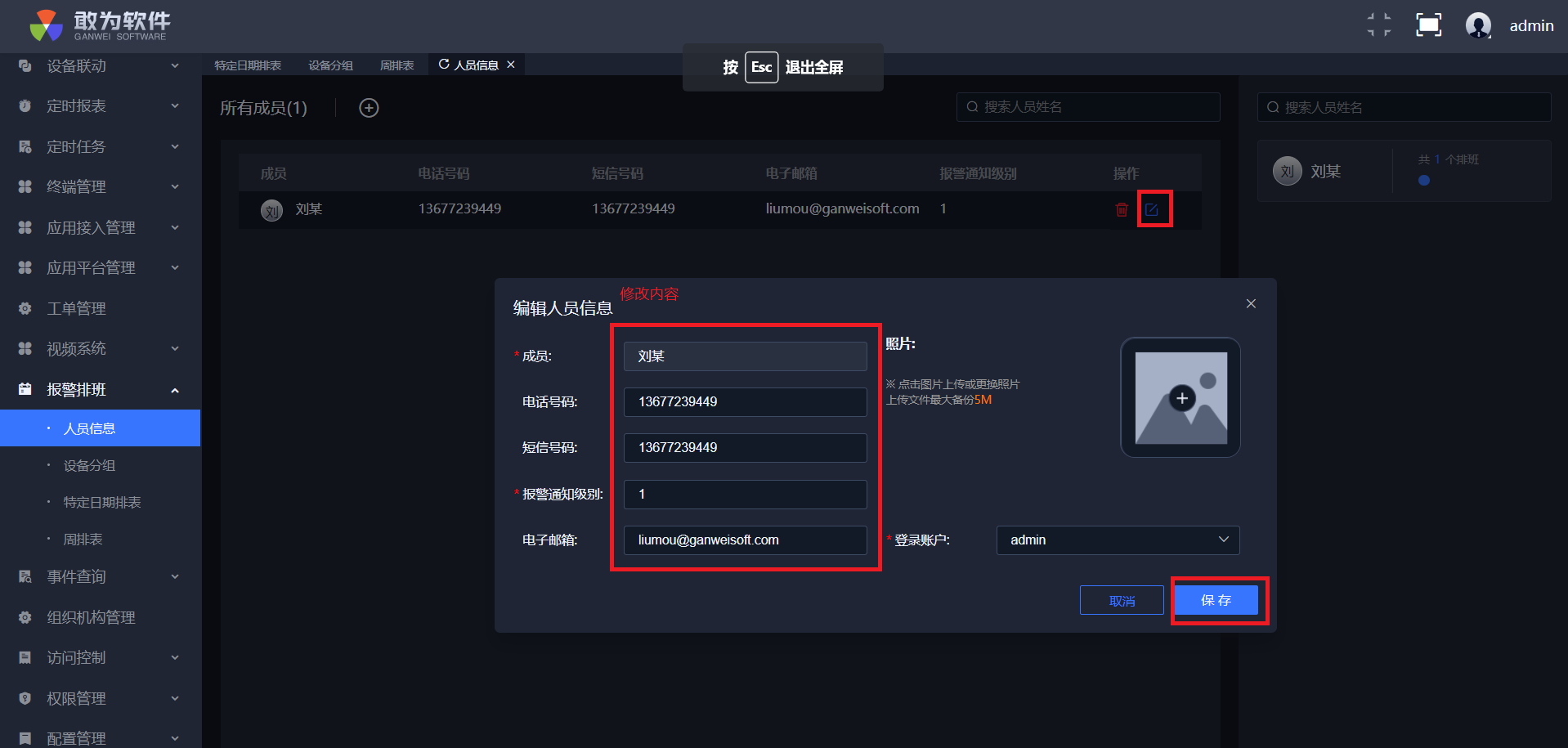Screen dimensions: 1568x748
Task: Click the 所有成员(1) heading
Action: 263,108
